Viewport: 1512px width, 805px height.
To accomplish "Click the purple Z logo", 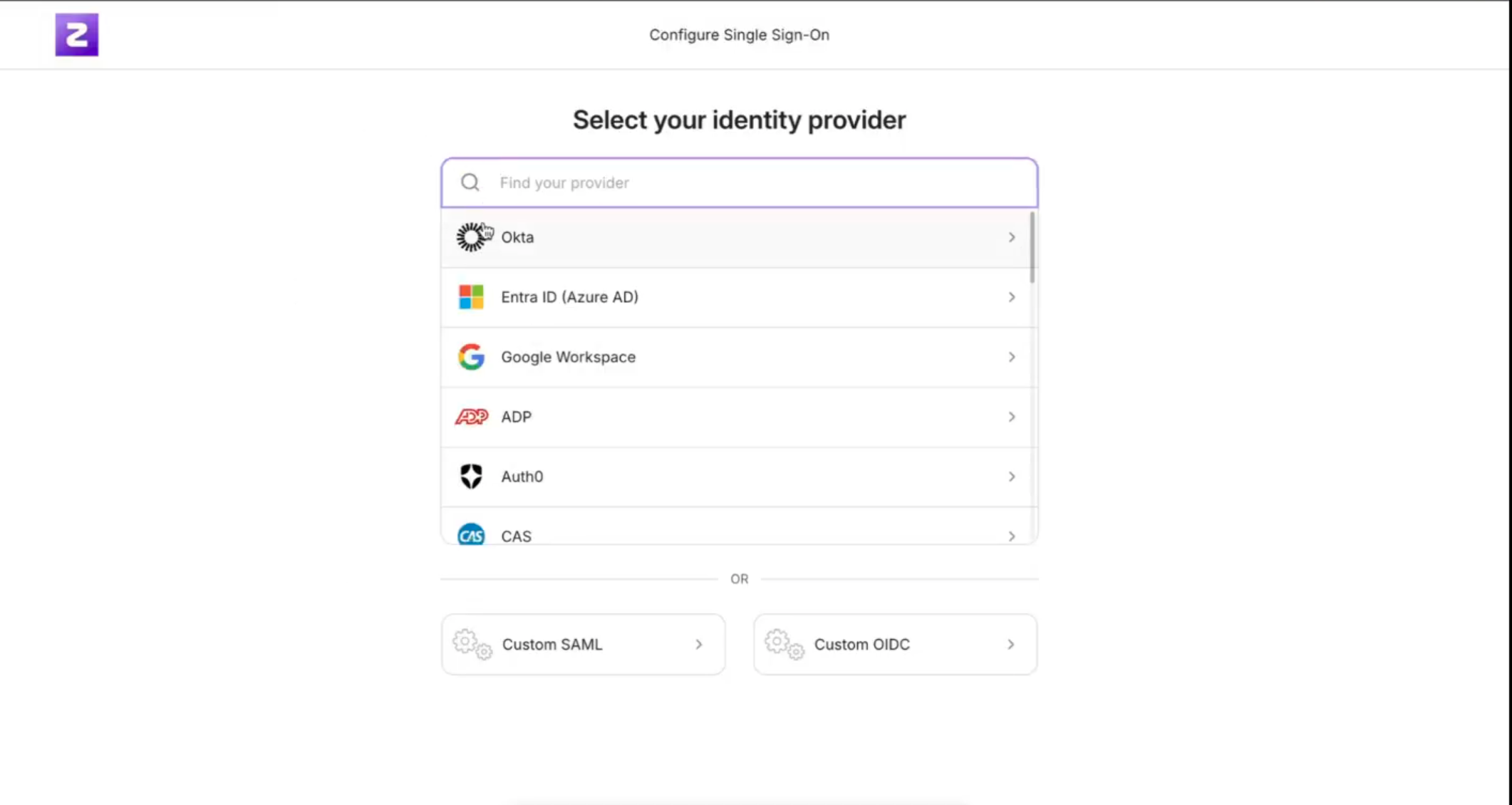I will tap(77, 35).
